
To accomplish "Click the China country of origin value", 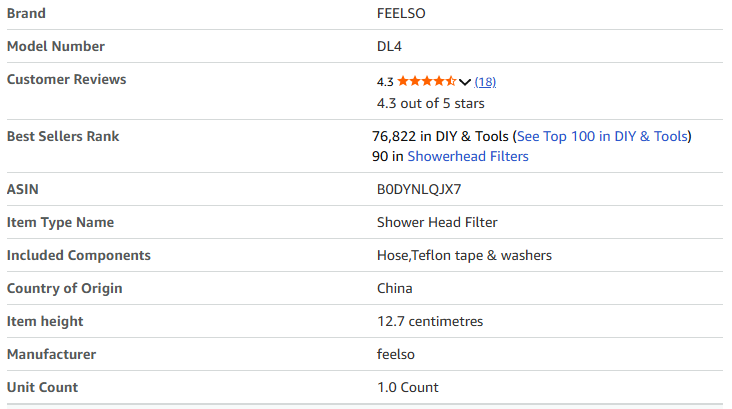I will (x=394, y=288).
